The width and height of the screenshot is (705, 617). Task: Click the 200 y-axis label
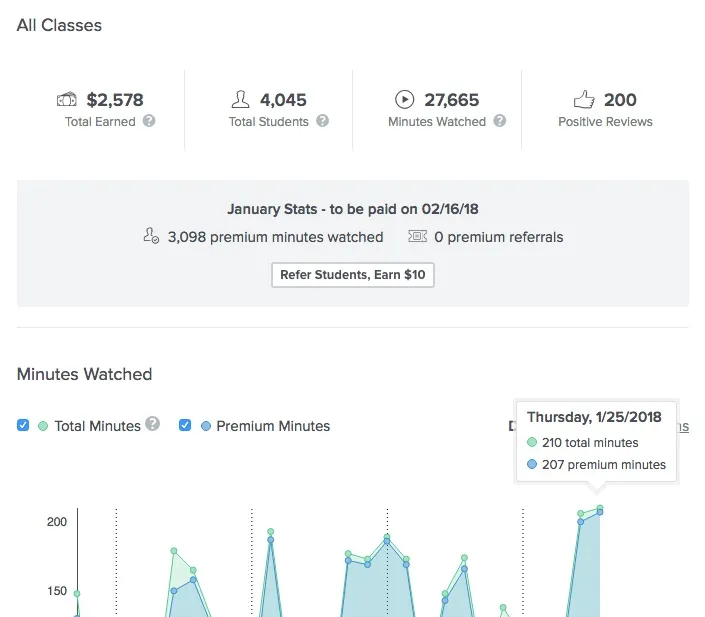click(57, 522)
